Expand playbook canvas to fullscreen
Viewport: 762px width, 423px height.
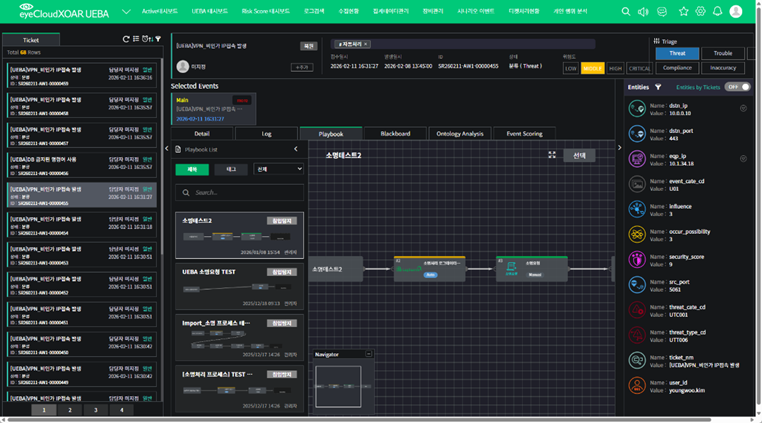[552, 155]
